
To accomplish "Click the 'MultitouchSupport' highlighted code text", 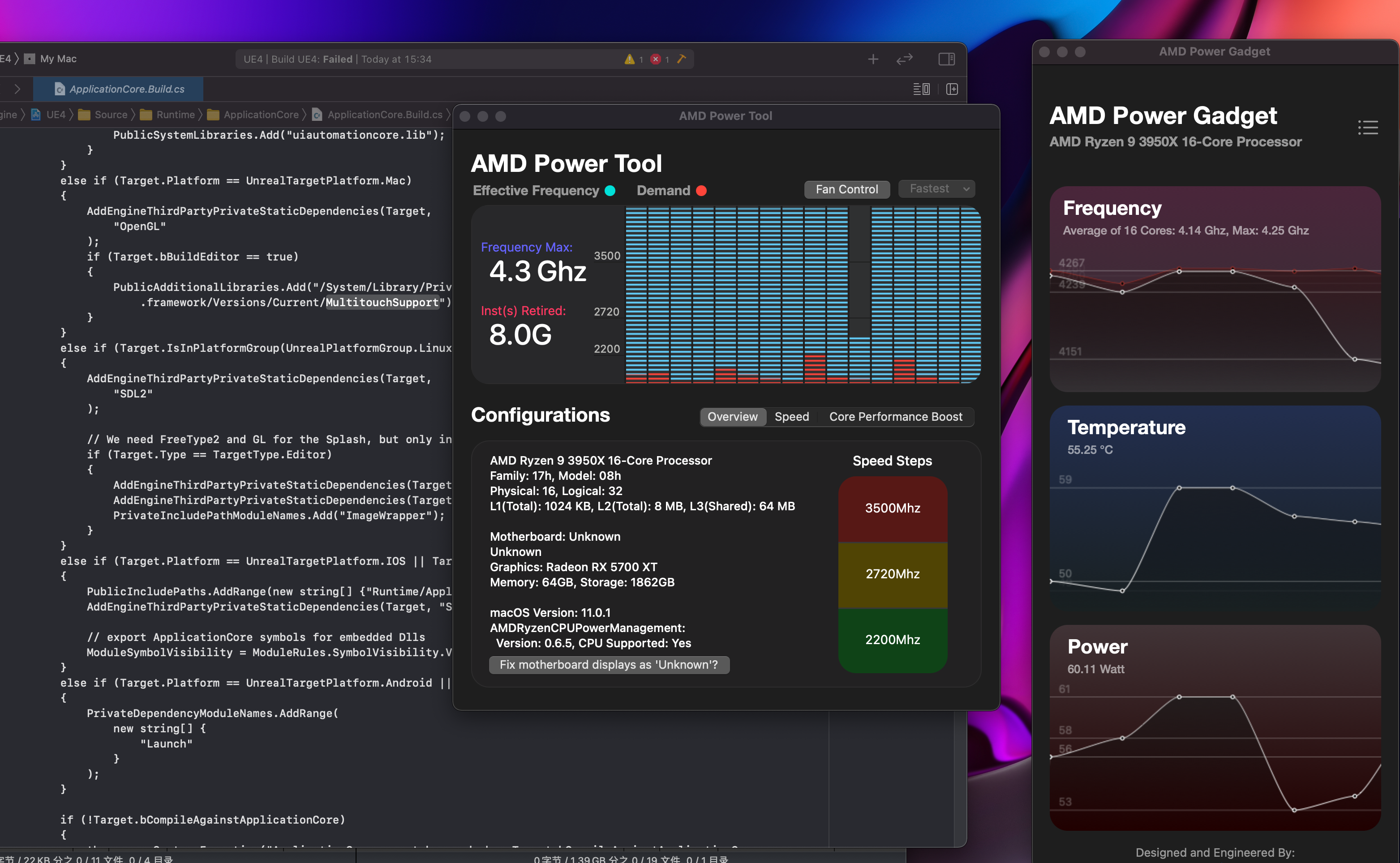I will [382, 303].
